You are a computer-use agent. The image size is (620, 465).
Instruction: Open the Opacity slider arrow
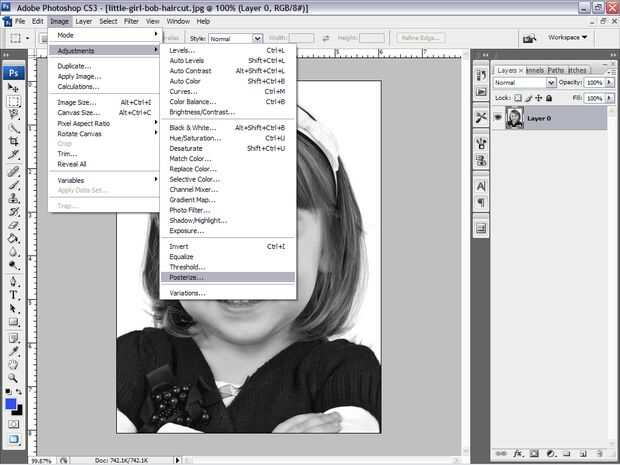click(x=609, y=82)
